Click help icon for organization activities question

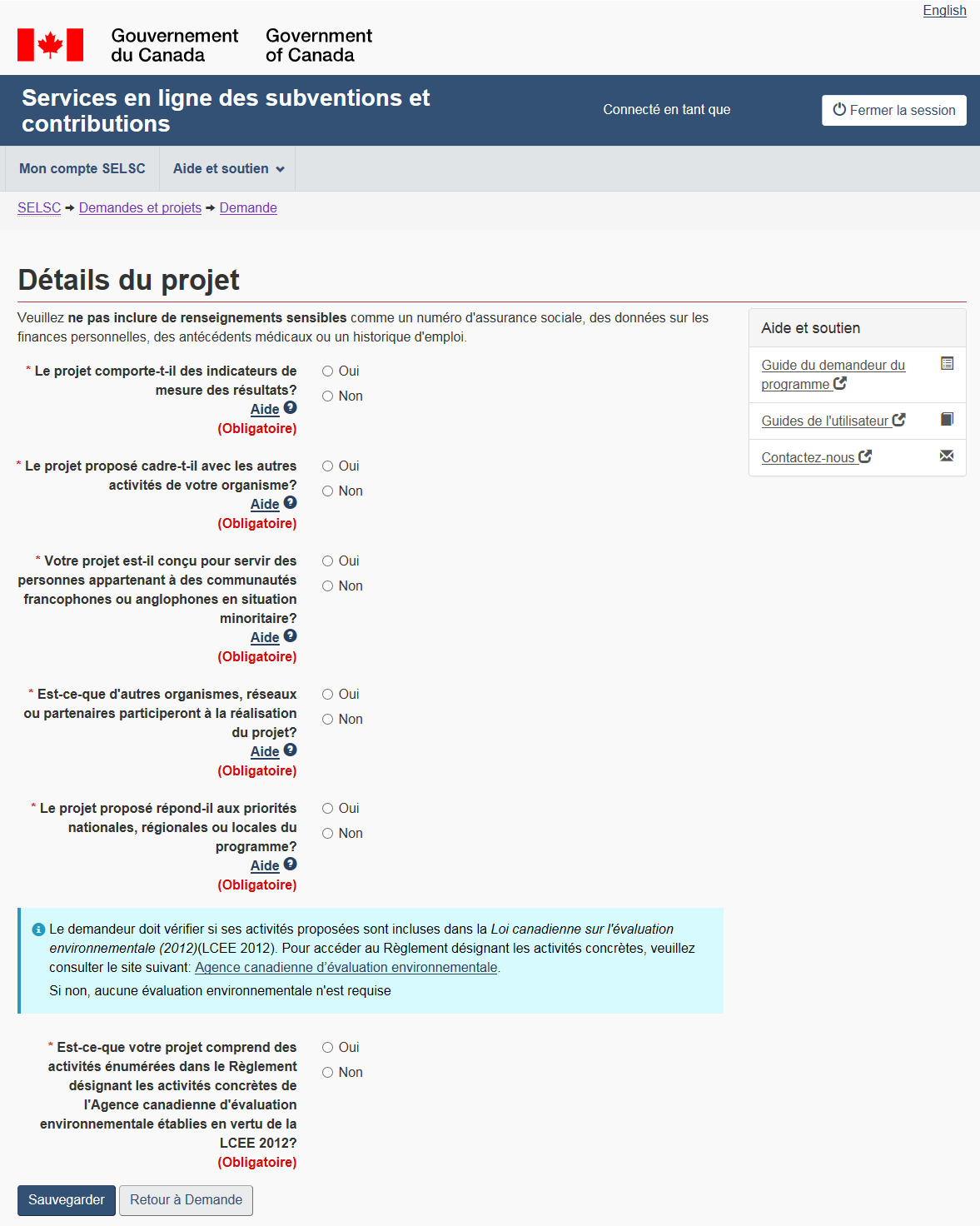coord(290,502)
